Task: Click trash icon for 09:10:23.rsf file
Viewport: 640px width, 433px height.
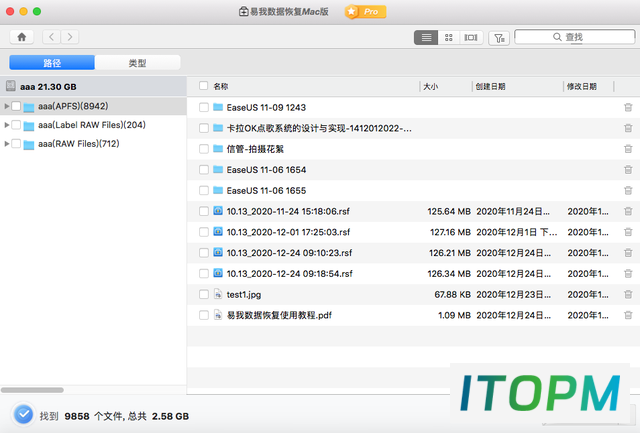Action: [628, 253]
